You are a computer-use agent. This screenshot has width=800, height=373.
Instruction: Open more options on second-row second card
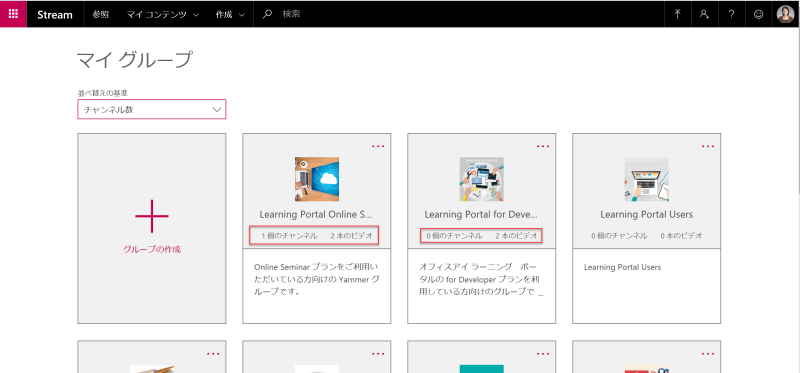[x=378, y=354]
